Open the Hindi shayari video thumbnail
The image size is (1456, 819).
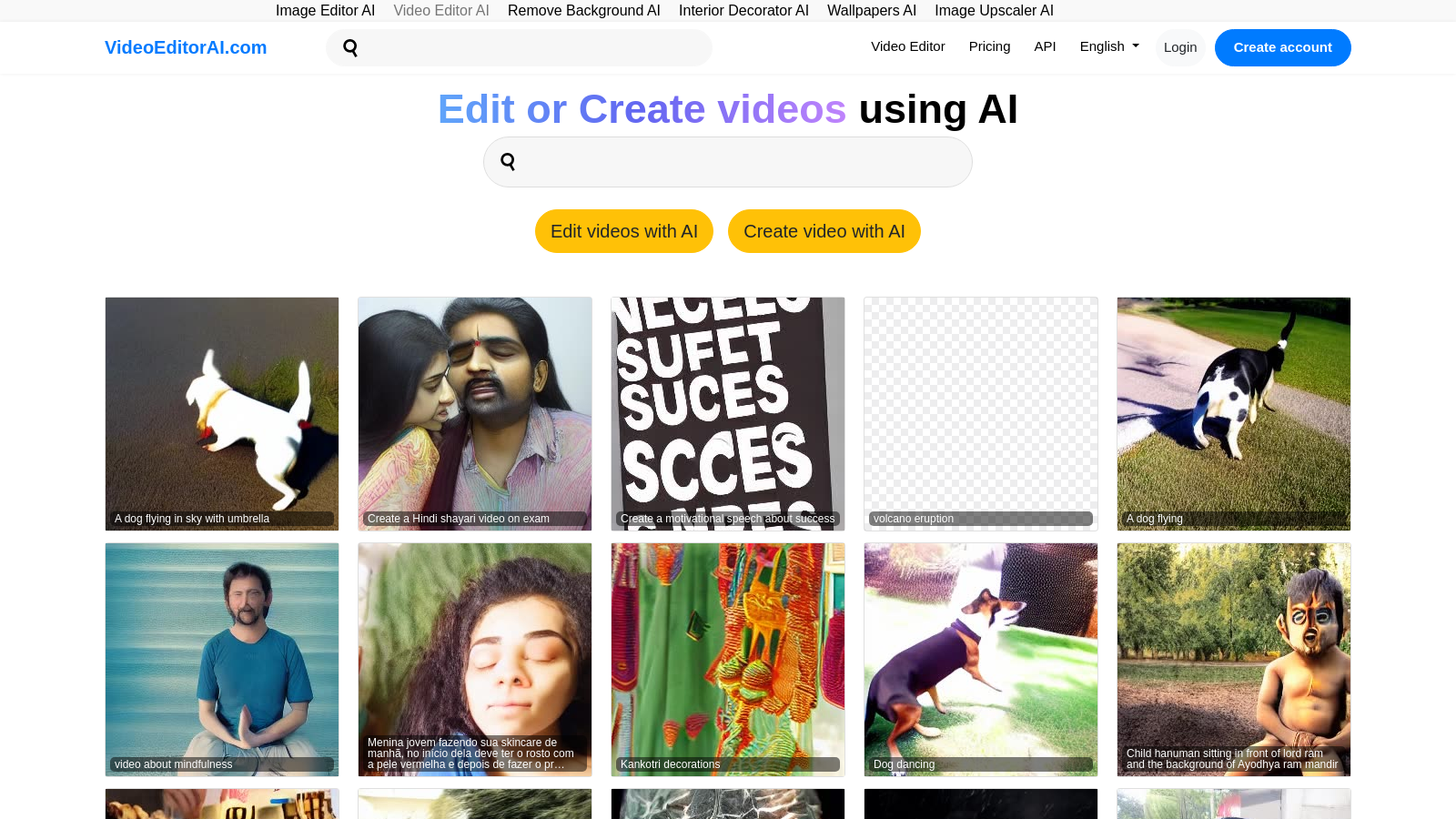point(475,414)
